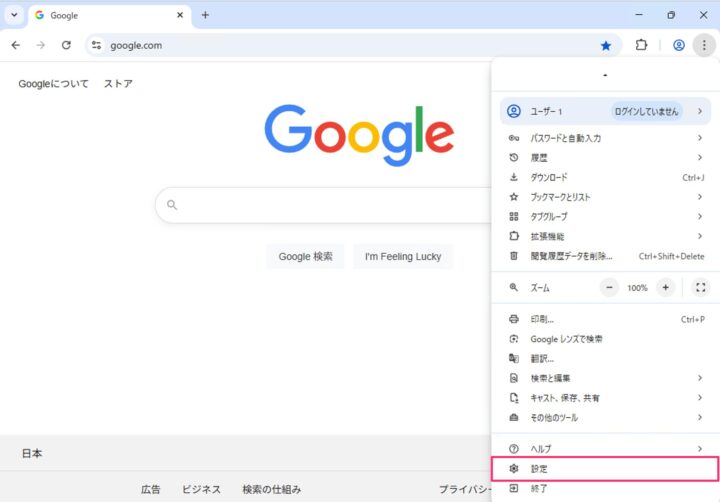Viewport: 720px width, 502px height.
Task: Choose Google レンズで検索 menu item
Action: [605, 339]
